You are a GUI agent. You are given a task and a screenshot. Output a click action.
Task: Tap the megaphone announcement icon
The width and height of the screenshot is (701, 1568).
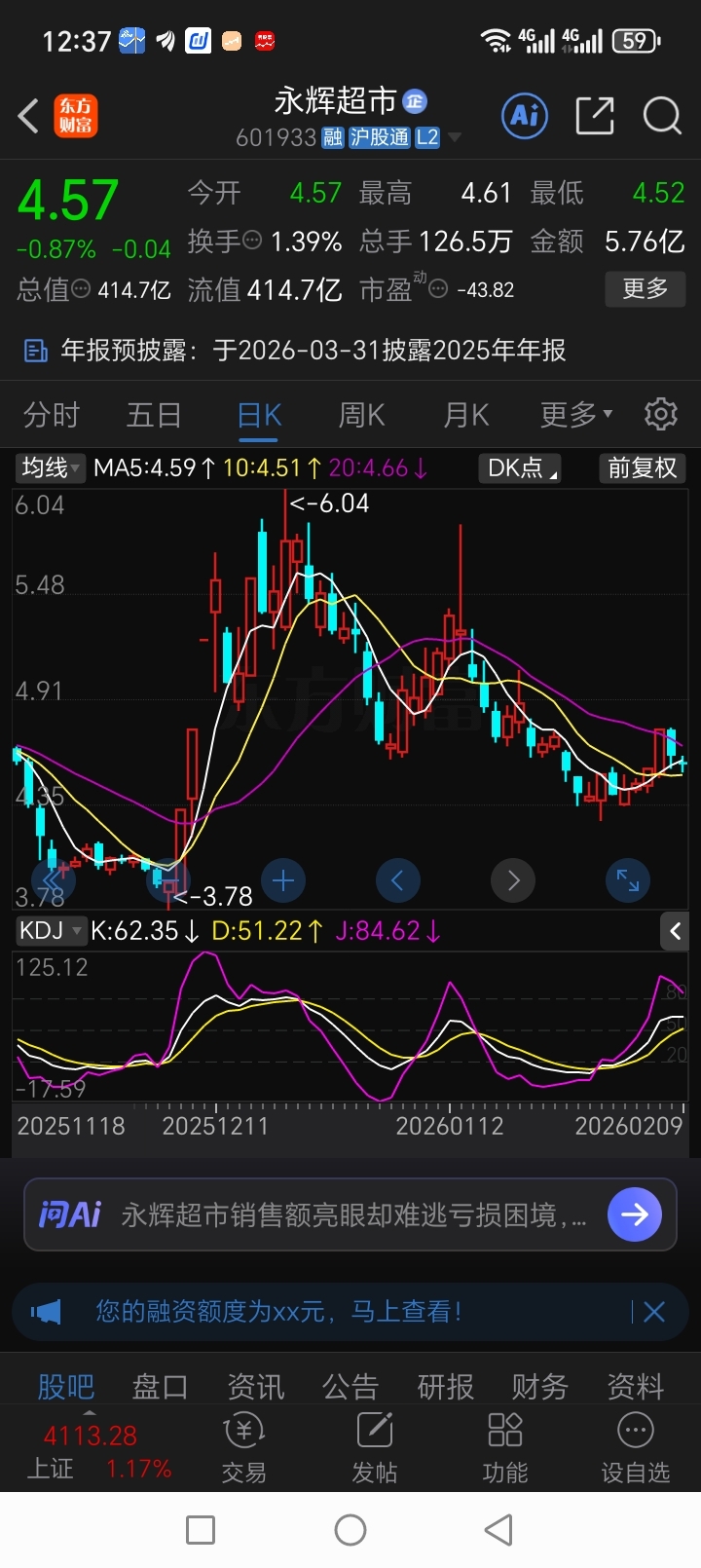tap(46, 1312)
